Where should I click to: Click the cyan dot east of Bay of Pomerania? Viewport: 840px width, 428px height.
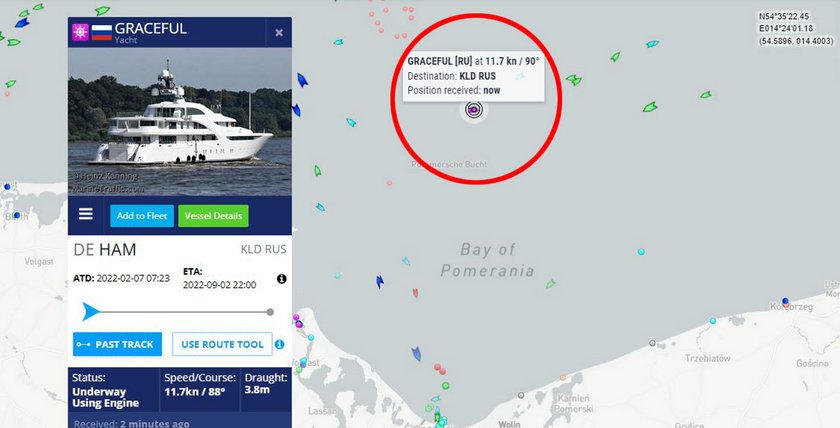tap(641, 251)
